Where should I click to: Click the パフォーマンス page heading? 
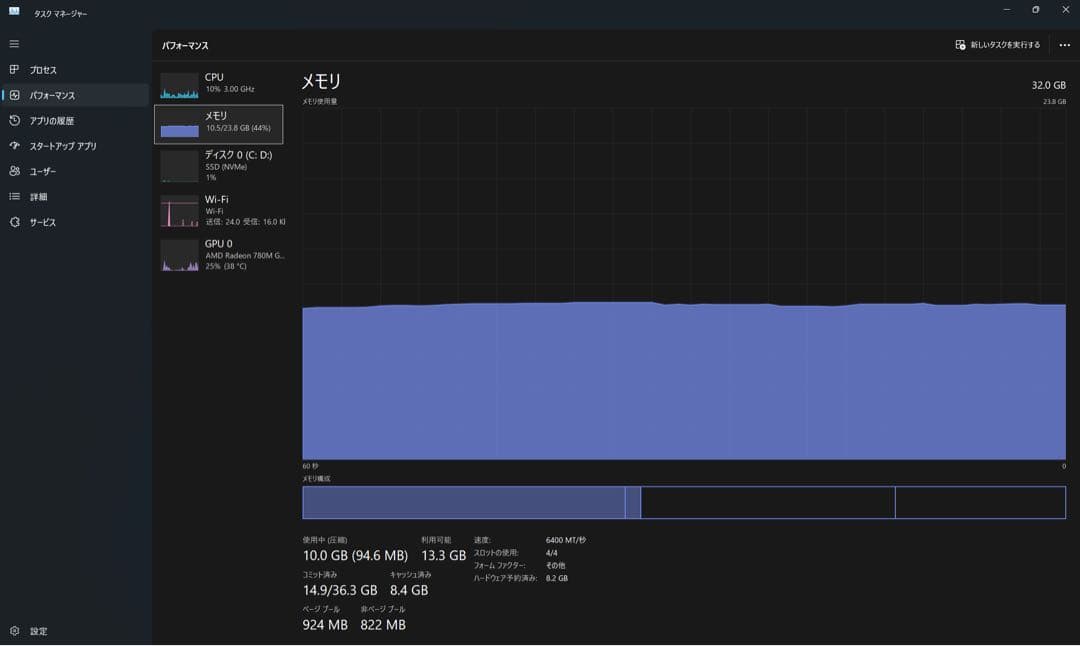185,46
